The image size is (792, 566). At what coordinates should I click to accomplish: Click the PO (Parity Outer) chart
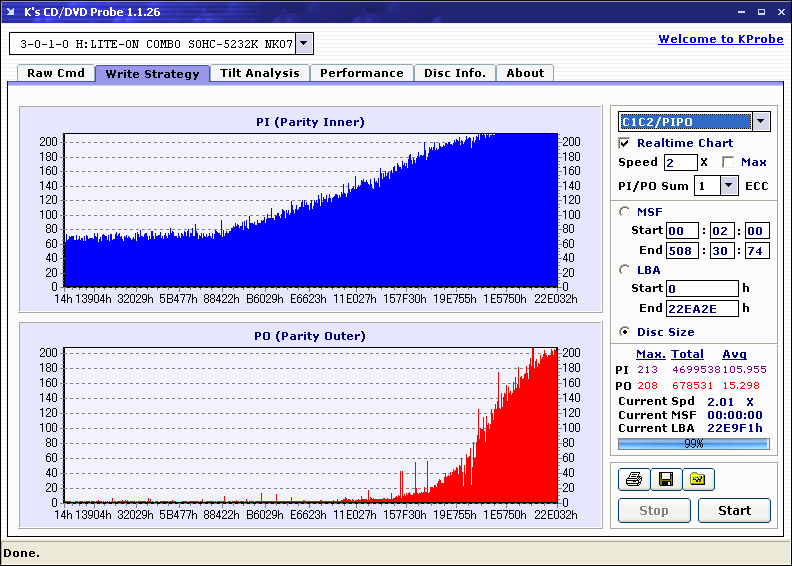coord(311,425)
